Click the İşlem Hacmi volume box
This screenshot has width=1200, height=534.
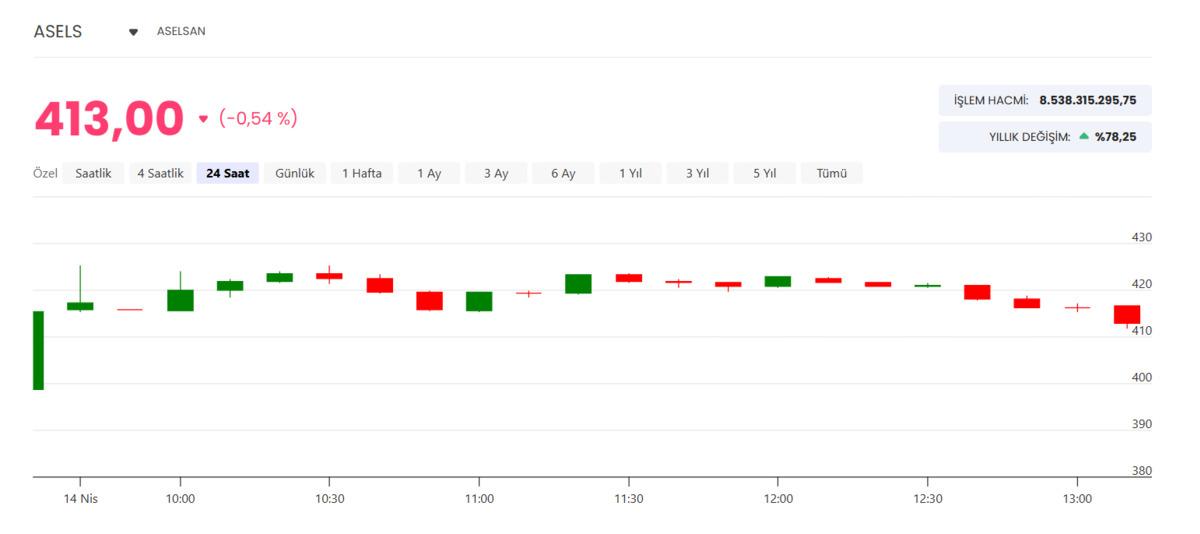1044,100
